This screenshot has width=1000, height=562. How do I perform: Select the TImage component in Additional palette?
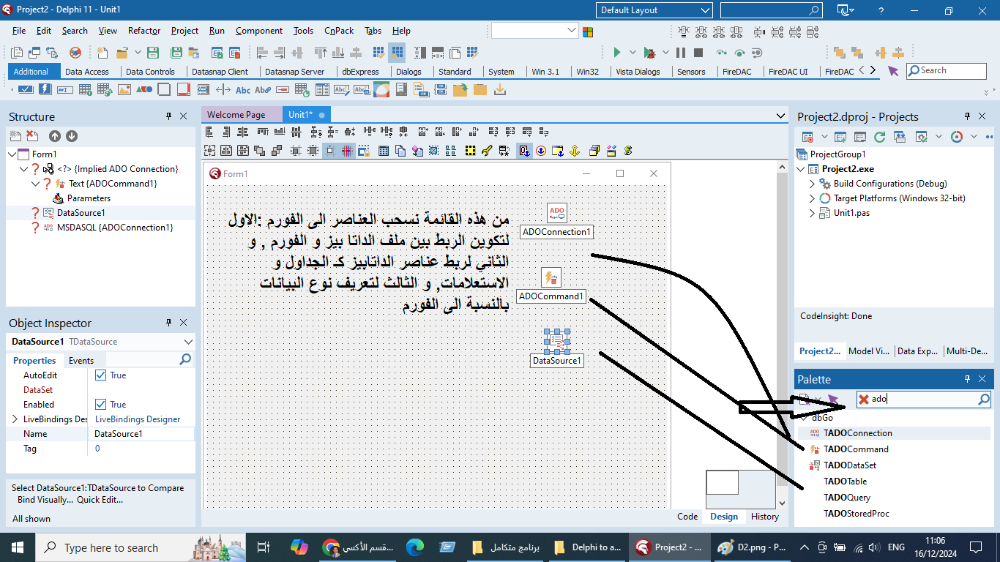click(x=124, y=90)
